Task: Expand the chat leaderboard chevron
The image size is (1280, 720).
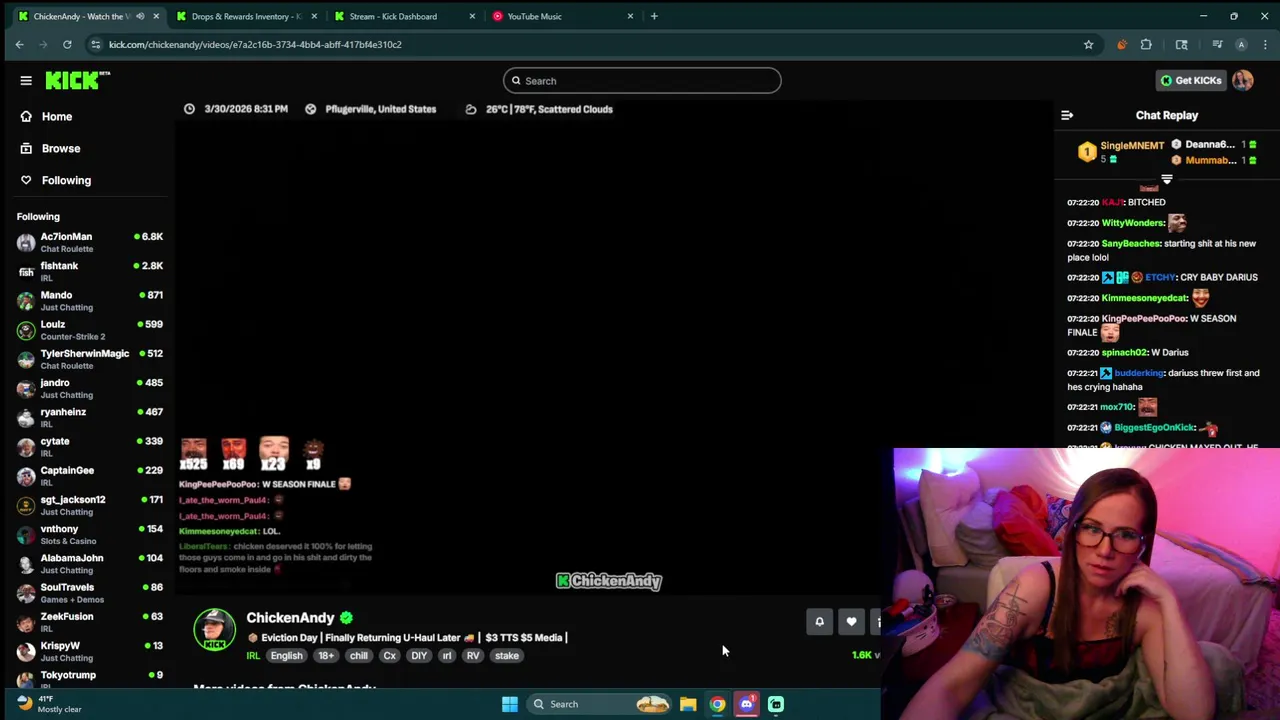Action: pos(1166,179)
